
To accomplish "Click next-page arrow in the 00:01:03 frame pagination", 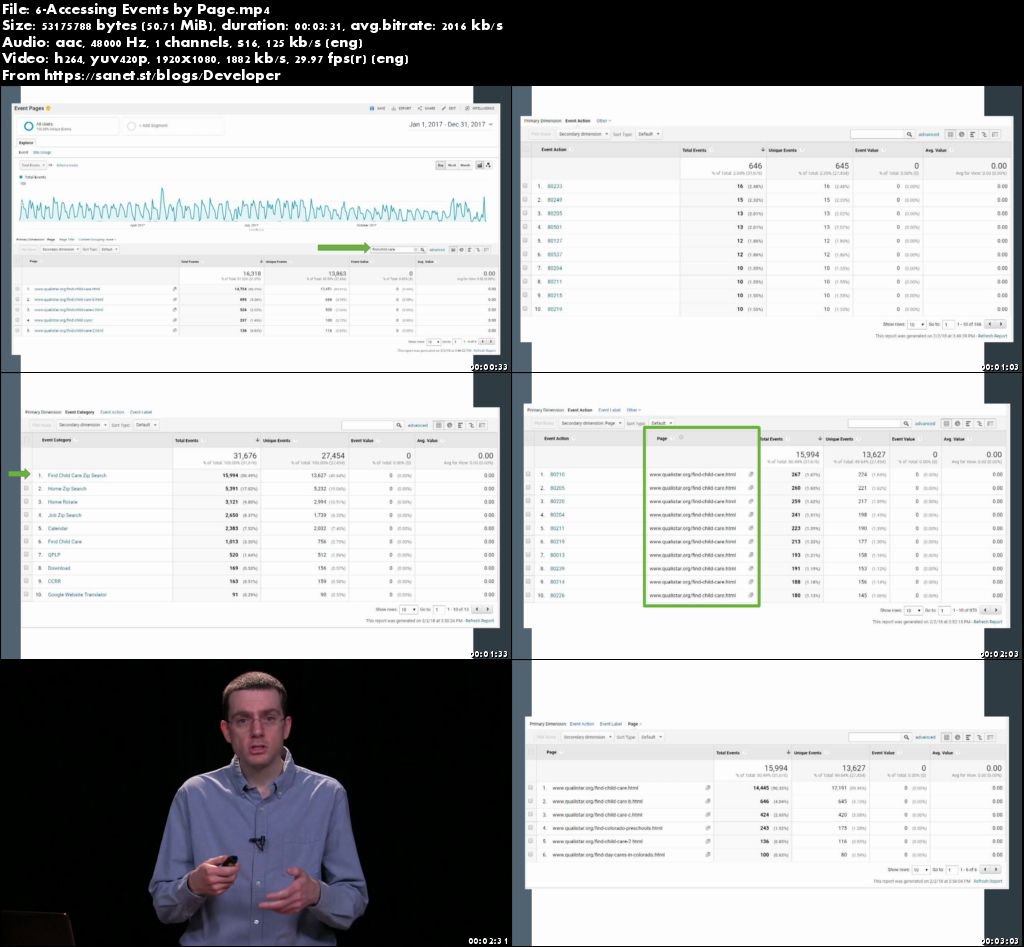I will 1000,324.
